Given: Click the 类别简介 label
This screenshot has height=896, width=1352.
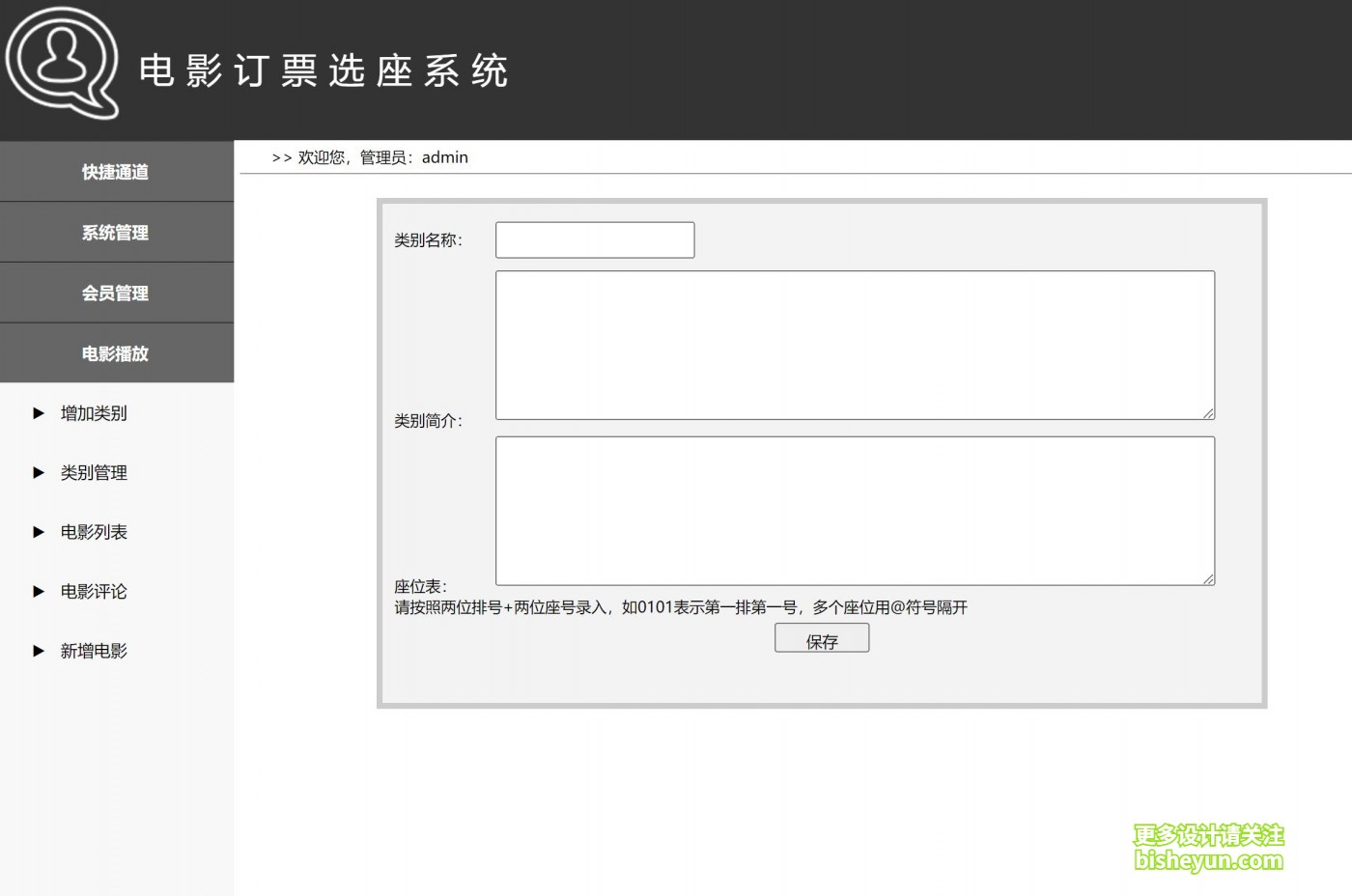Looking at the screenshot, I should click(x=429, y=421).
